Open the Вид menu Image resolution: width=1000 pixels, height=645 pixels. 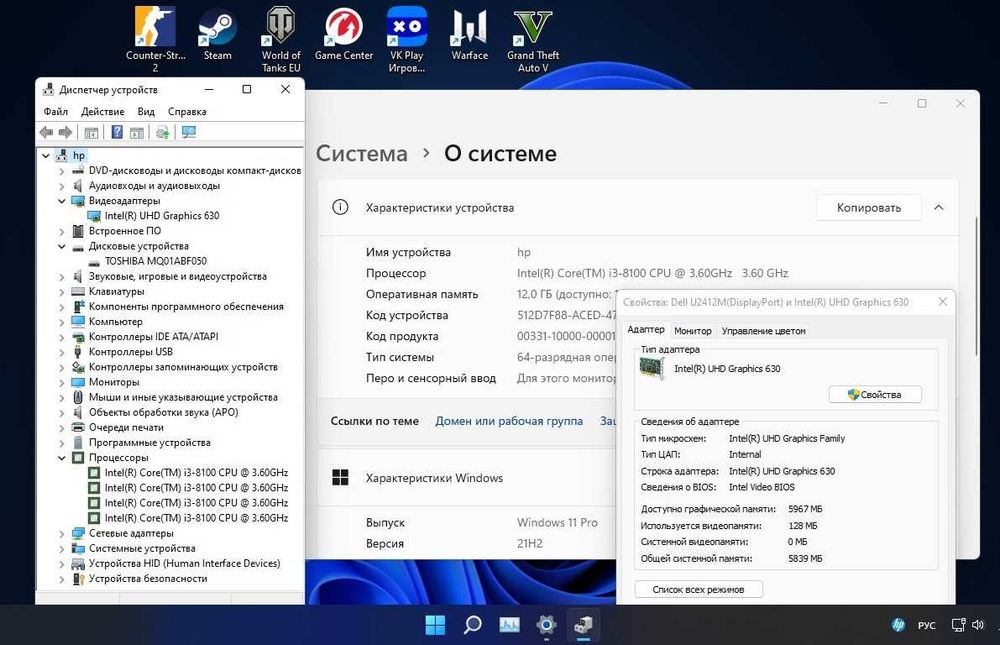coord(146,111)
